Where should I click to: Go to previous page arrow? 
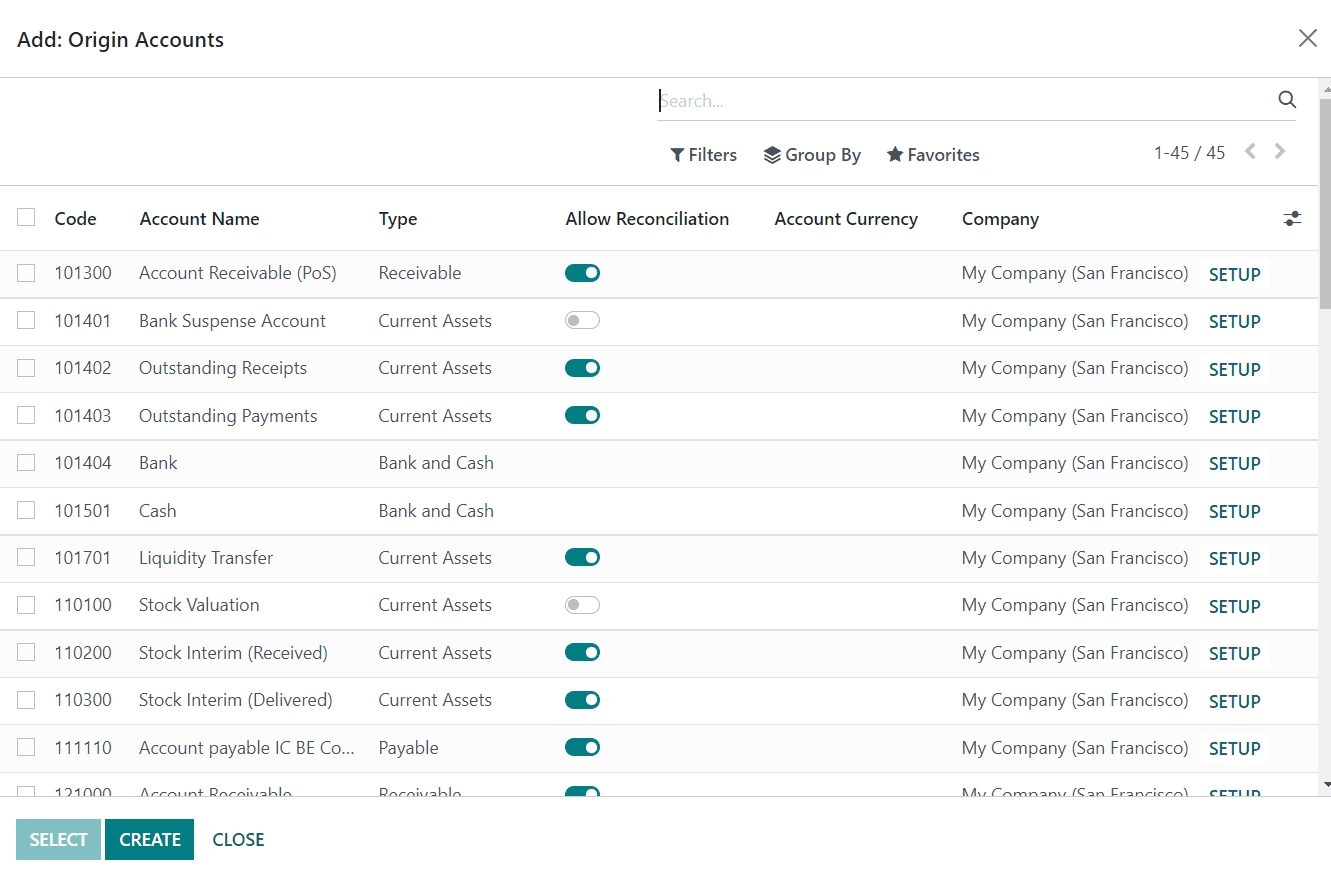click(1250, 152)
